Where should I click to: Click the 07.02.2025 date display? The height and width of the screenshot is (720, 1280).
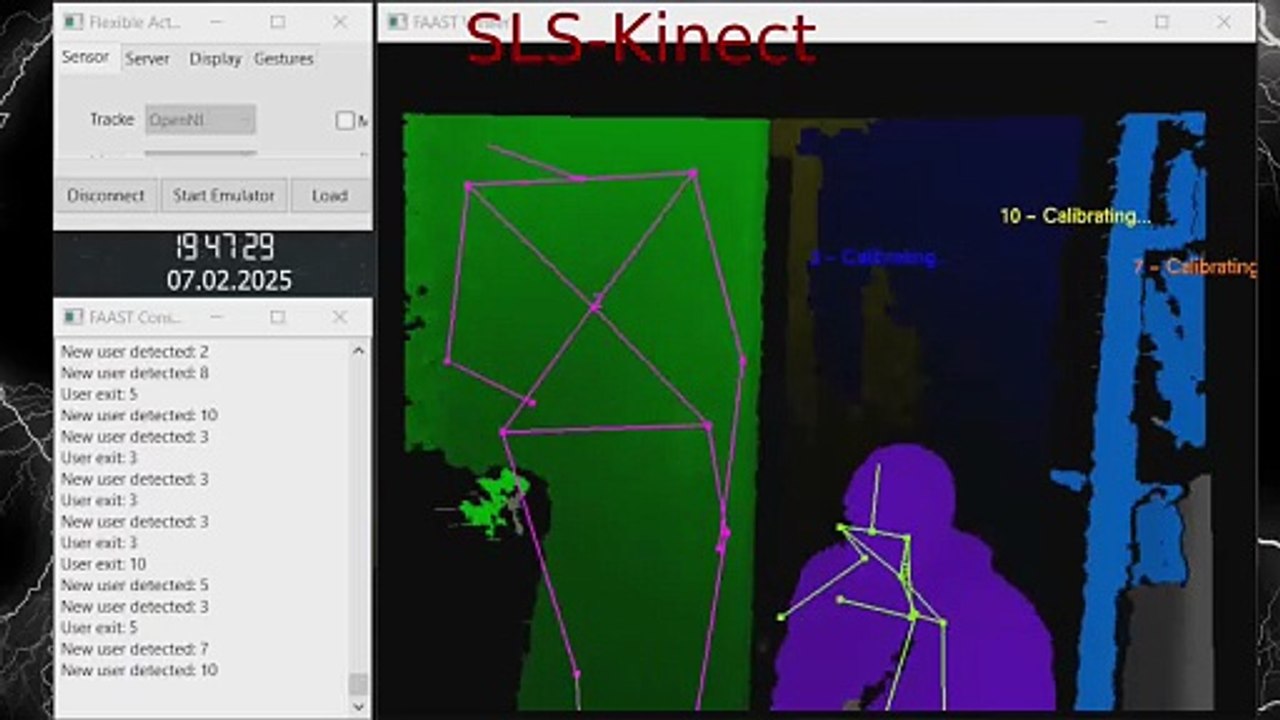229,280
